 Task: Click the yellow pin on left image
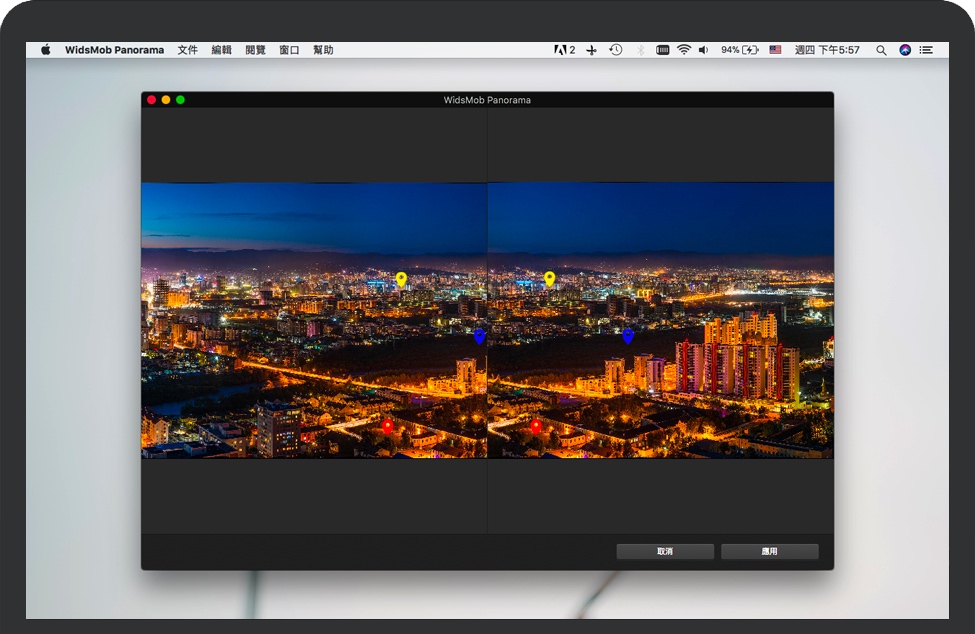pos(401,279)
